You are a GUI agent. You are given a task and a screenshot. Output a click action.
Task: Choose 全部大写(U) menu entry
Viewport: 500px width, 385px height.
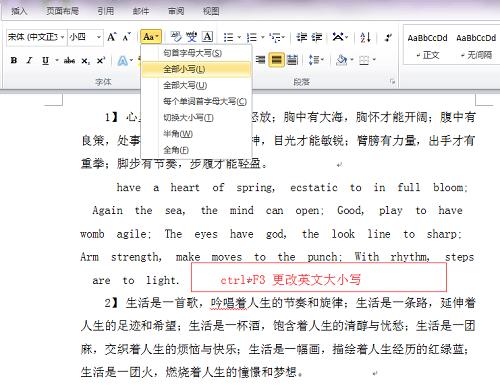[x=196, y=85]
